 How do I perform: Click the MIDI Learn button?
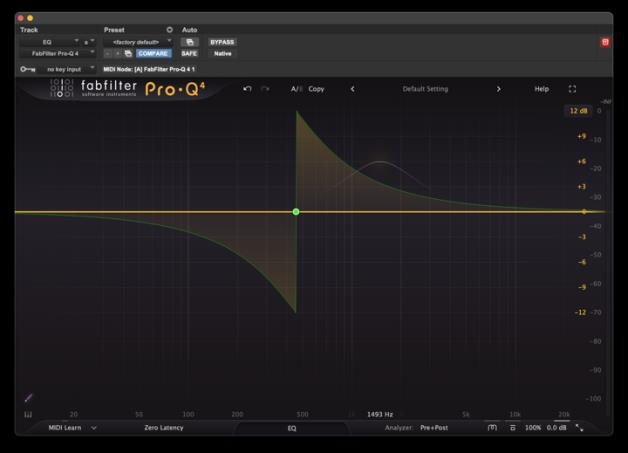coord(64,428)
